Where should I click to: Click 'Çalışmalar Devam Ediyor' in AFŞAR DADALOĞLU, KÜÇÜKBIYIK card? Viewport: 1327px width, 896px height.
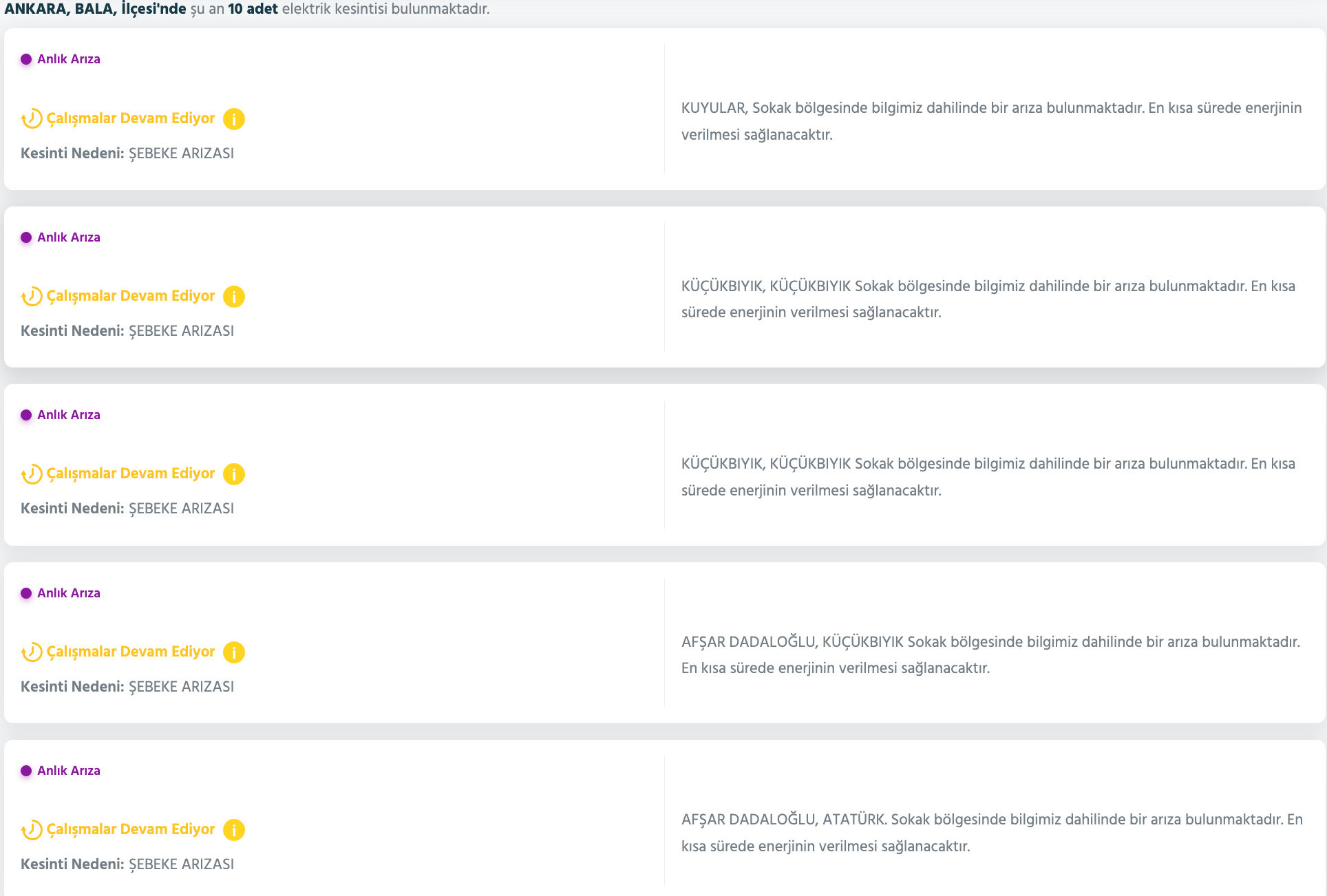click(131, 652)
